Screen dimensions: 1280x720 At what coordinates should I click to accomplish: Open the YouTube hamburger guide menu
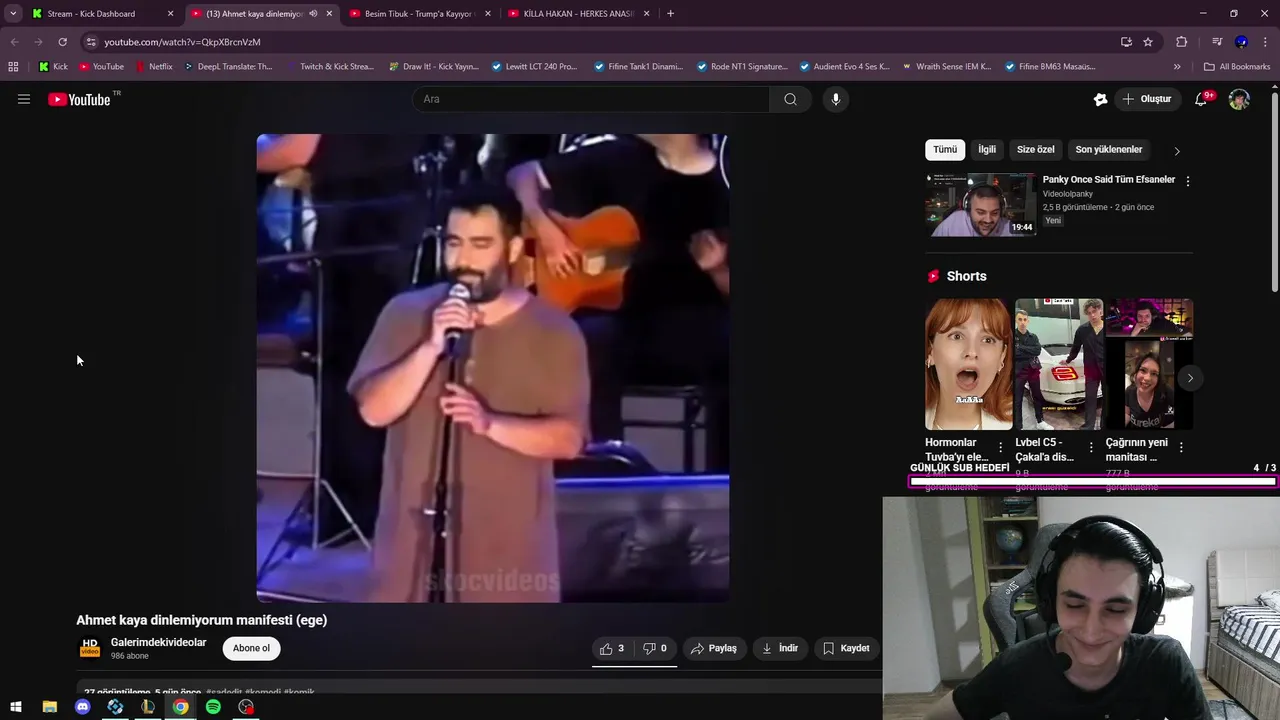click(x=24, y=99)
